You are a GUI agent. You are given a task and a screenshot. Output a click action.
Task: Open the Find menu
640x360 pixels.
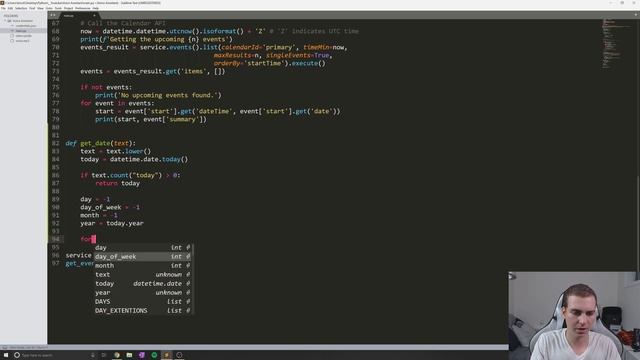tap(32, 8)
